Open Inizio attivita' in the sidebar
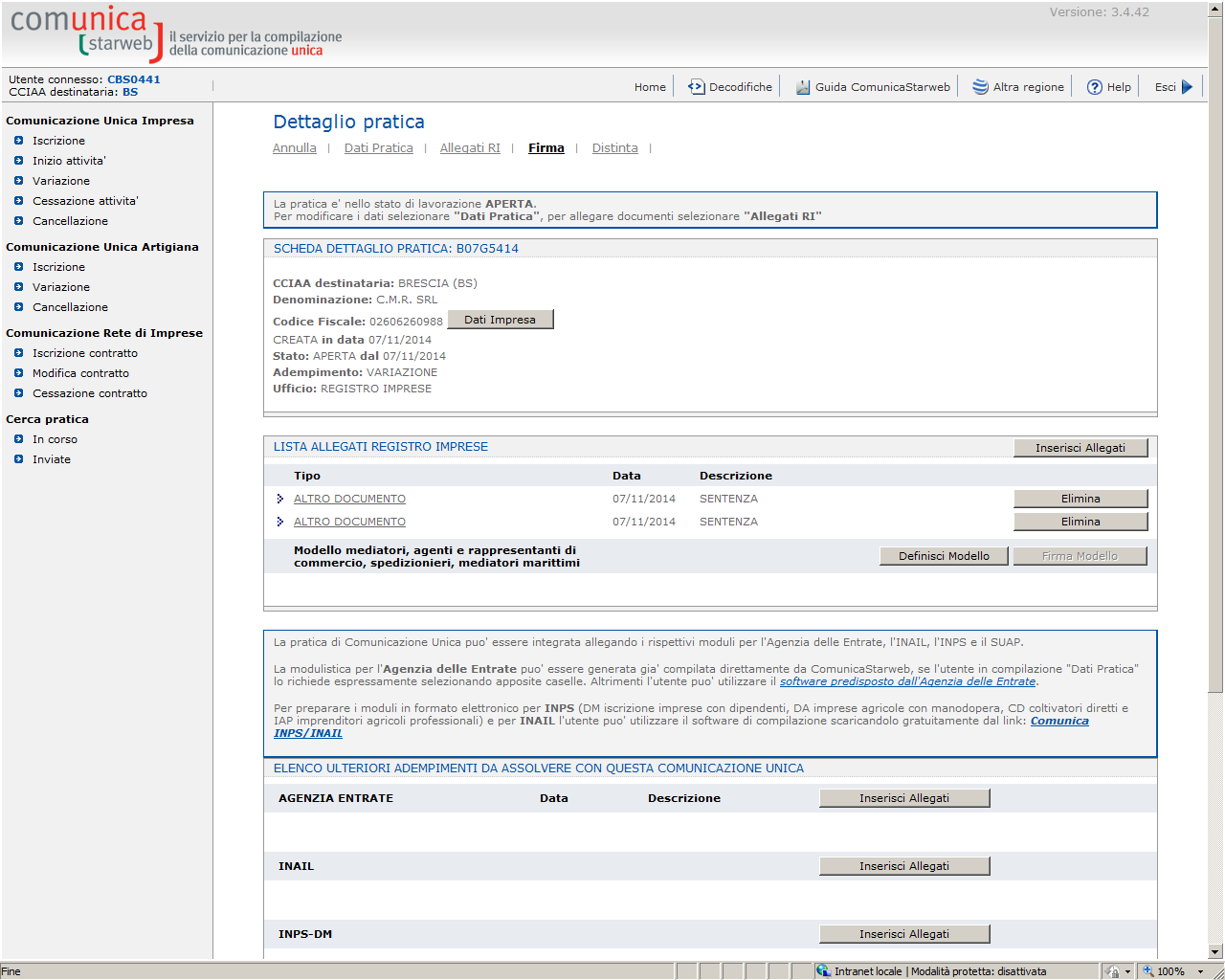 point(69,161)
